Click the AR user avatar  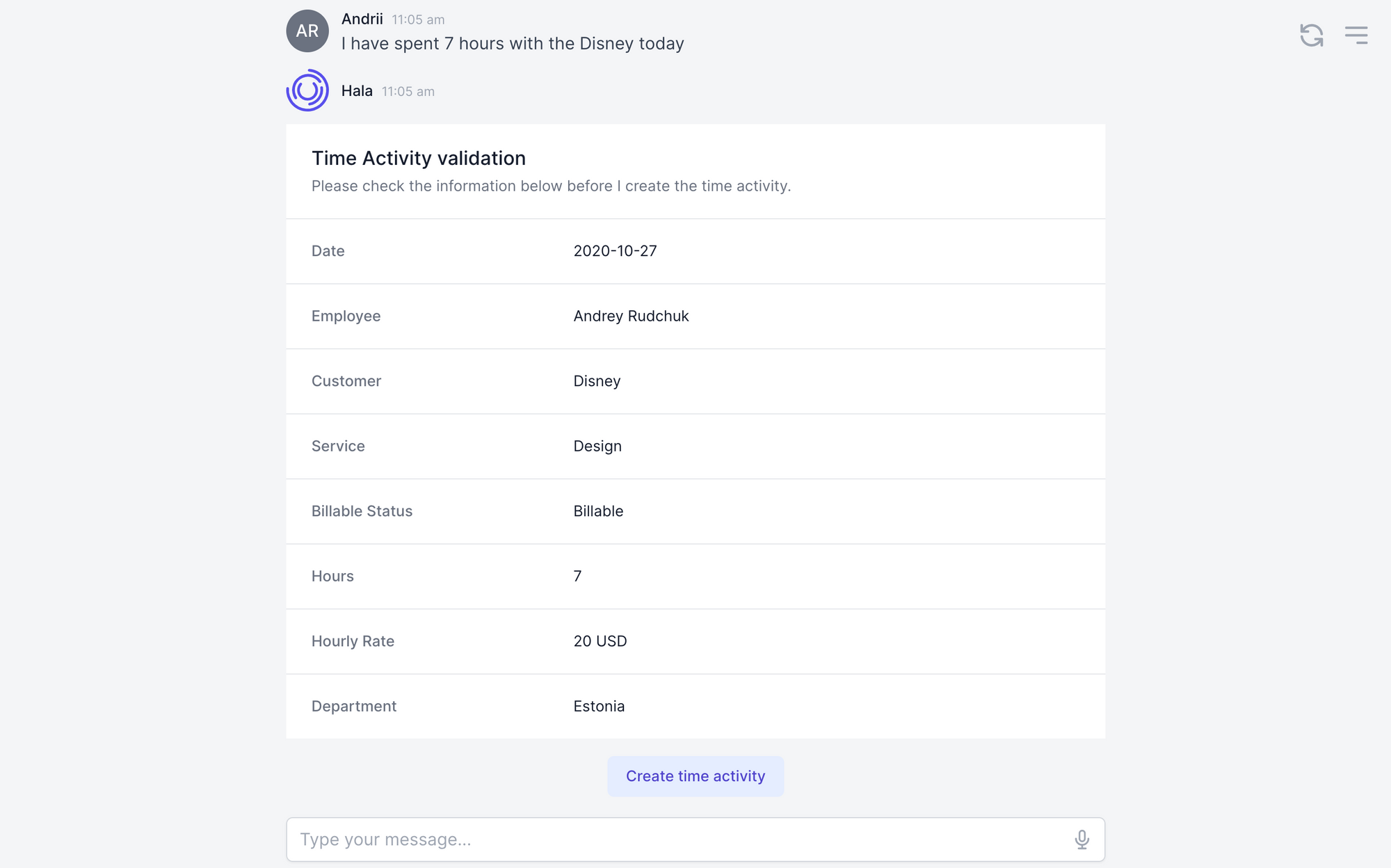[x=307, y=31]
